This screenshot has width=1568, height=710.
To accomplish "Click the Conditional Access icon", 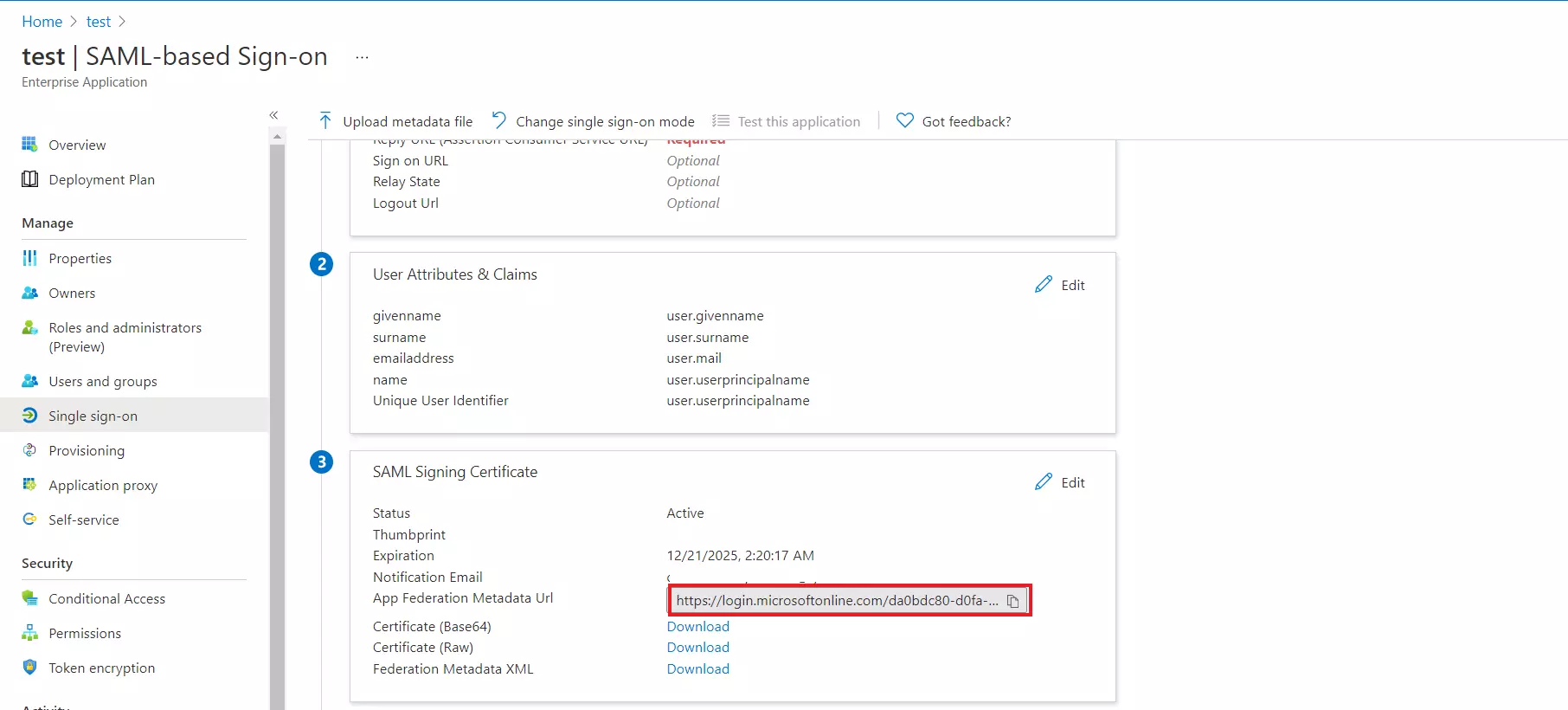I will point(29,598).
